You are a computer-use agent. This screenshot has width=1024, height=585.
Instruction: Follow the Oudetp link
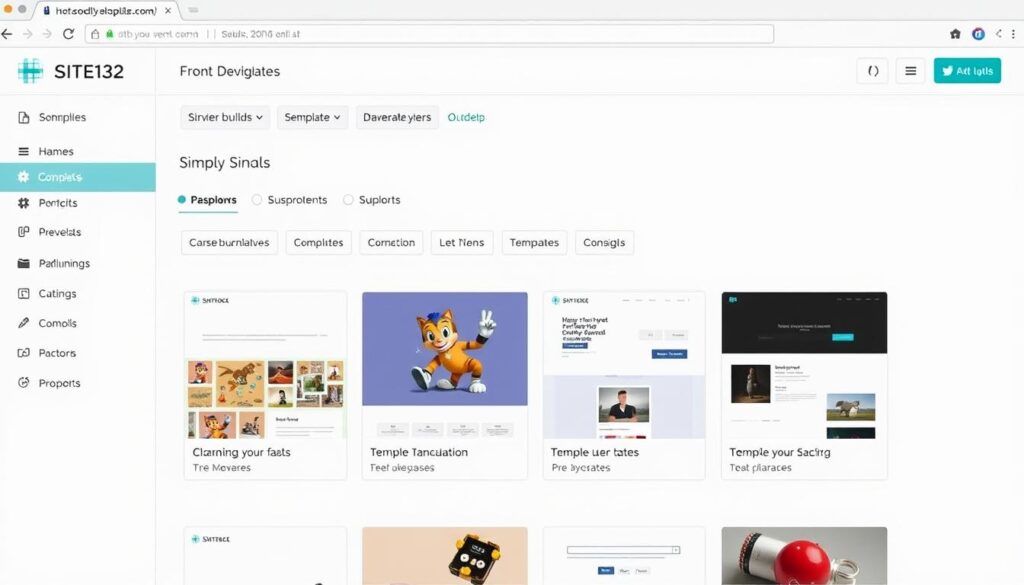point(466,118)
